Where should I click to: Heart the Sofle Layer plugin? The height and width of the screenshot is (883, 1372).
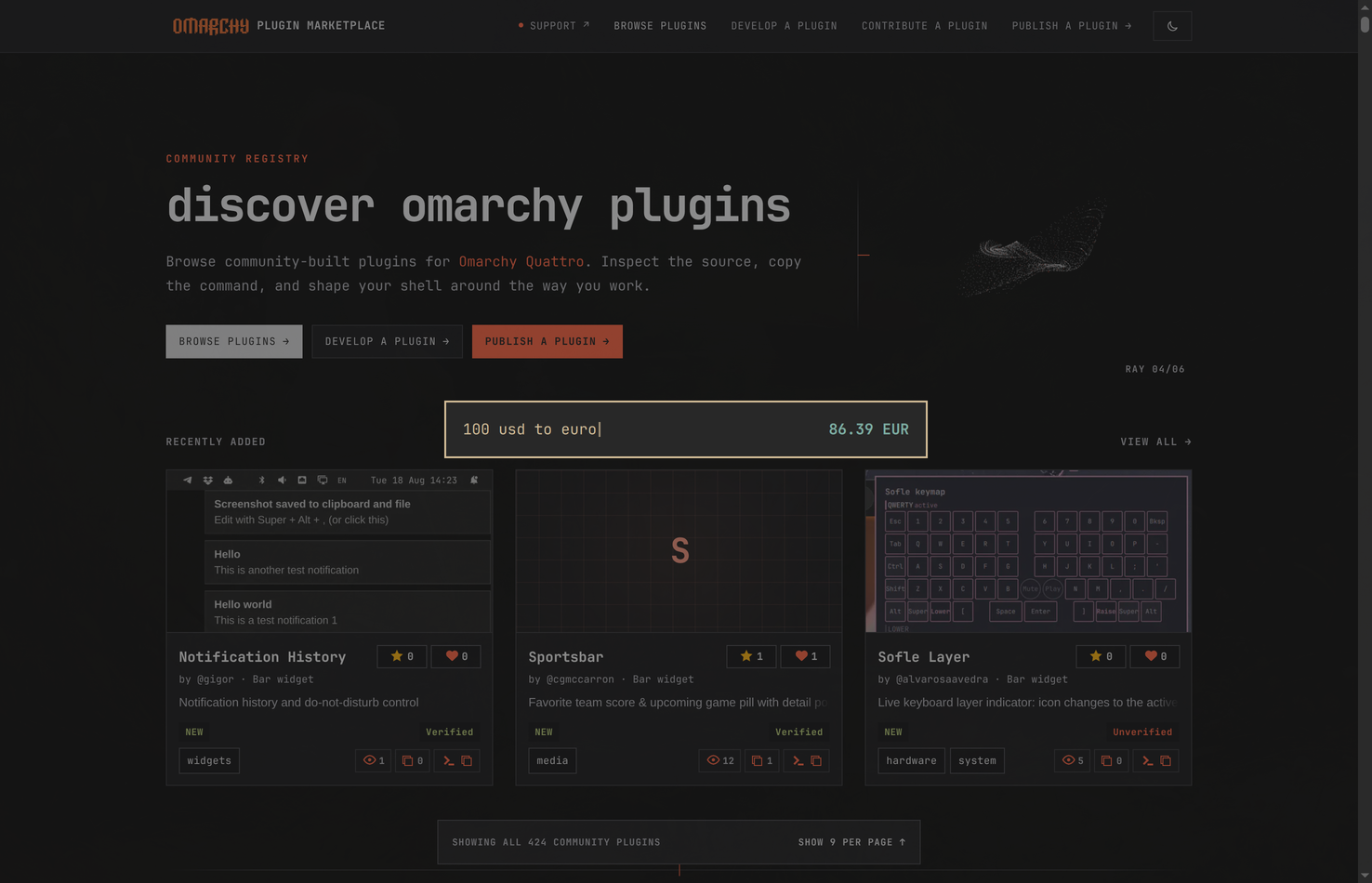point(1154,656)
